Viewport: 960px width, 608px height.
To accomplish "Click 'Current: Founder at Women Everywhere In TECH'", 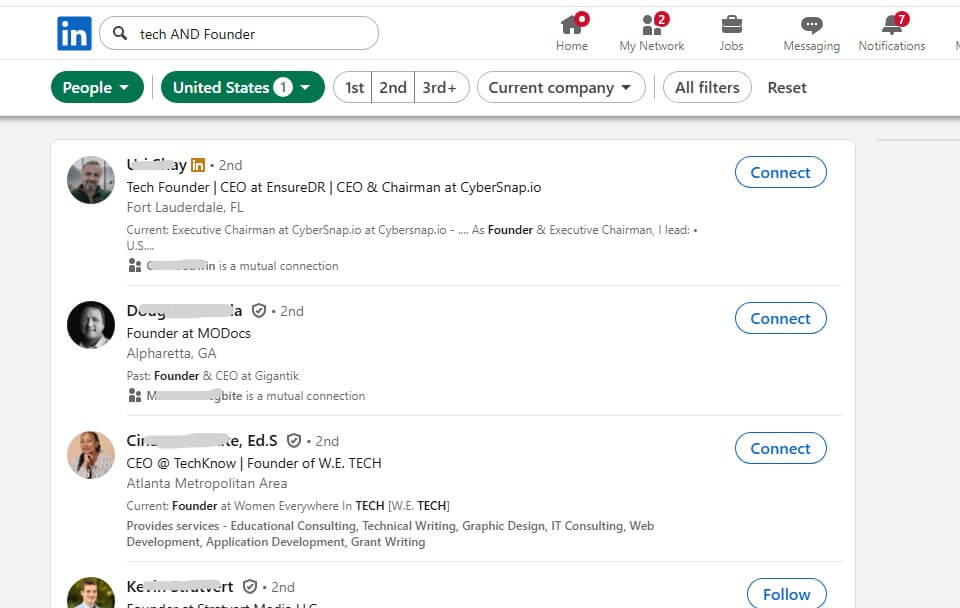I will click(x=288, y=506).
